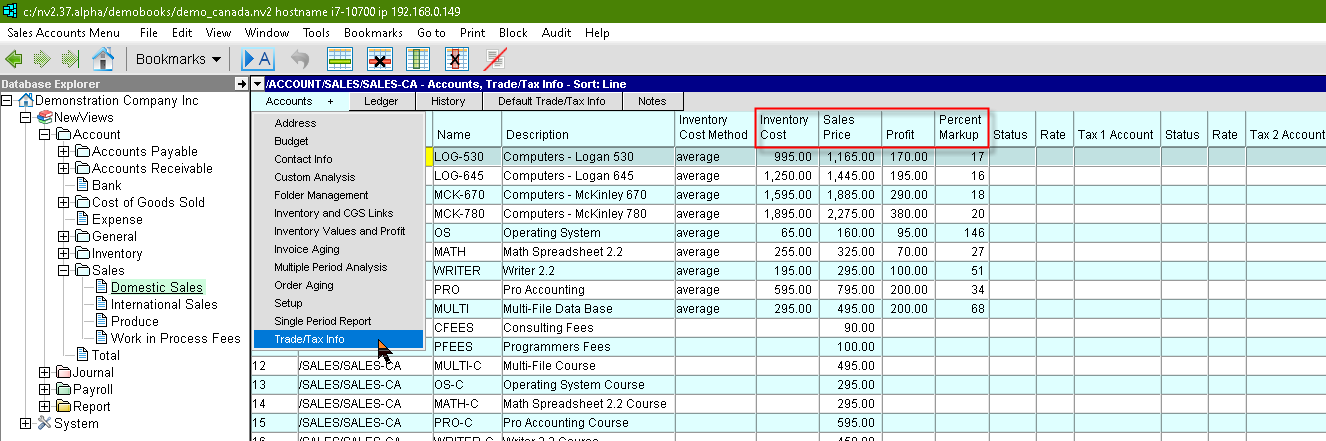Open the Bookmarks dropdown in toolbar
Screen dimensions: 1326x441
178,59
